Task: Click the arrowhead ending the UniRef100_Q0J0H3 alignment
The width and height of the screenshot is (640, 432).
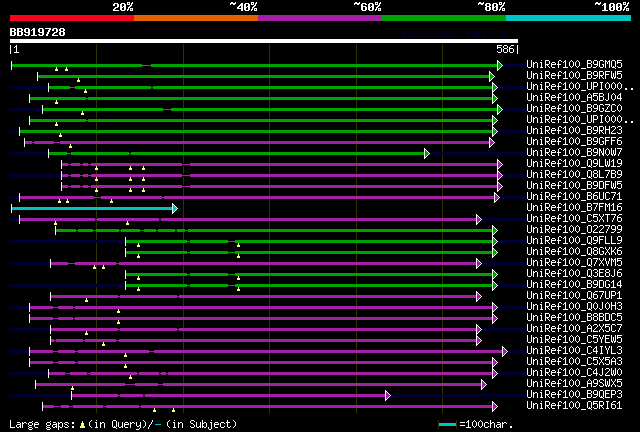Action: click(x=495, y=307)
